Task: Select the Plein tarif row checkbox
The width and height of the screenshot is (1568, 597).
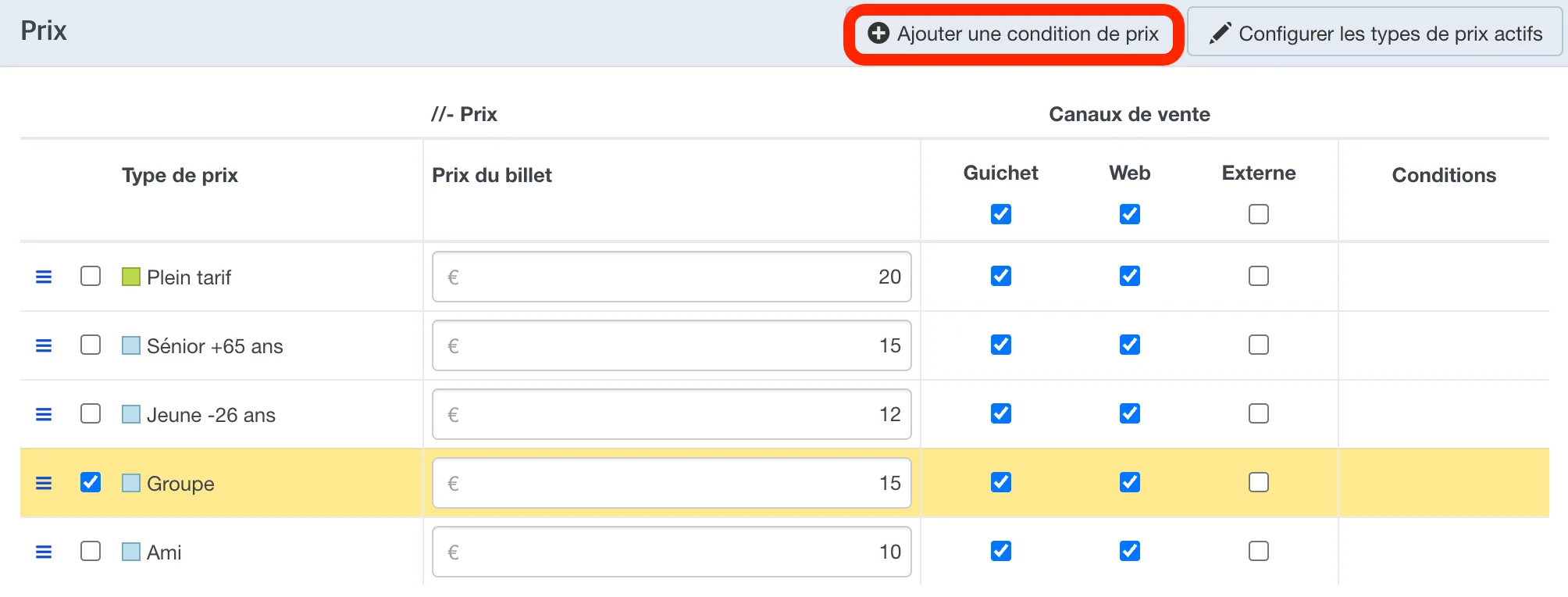Action: 91,276
